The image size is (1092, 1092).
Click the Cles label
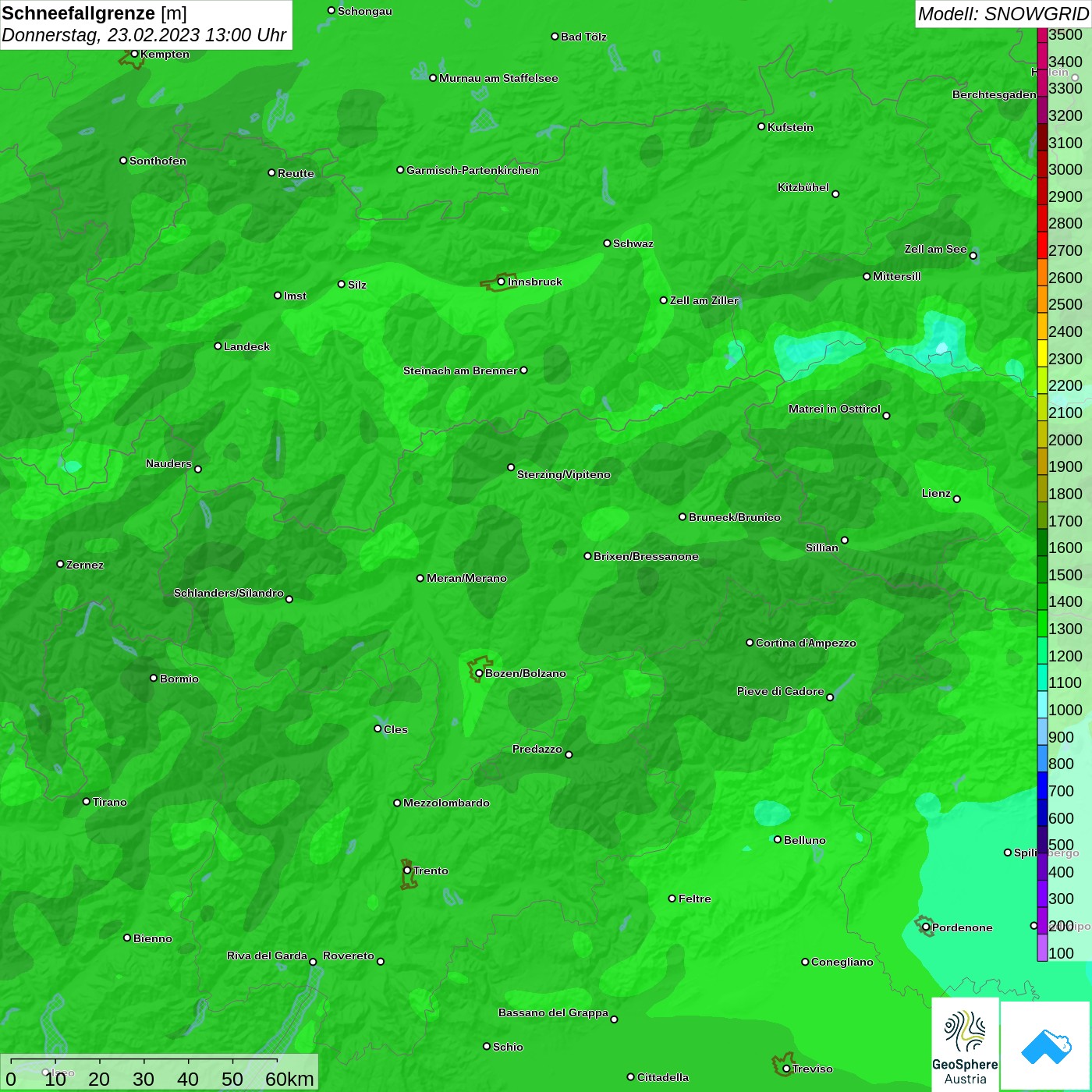click(x=395, y=729)
